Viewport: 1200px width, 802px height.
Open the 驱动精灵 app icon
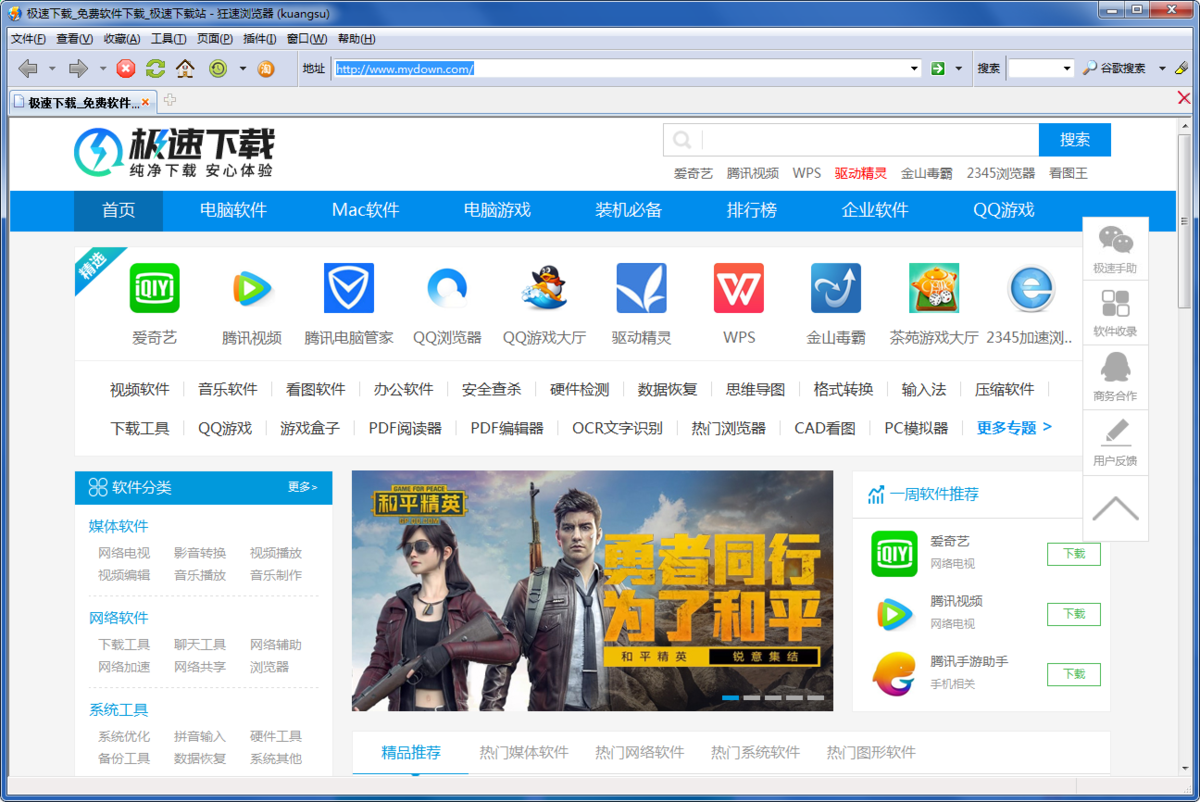pyautogui.click(x=641, y=288)
